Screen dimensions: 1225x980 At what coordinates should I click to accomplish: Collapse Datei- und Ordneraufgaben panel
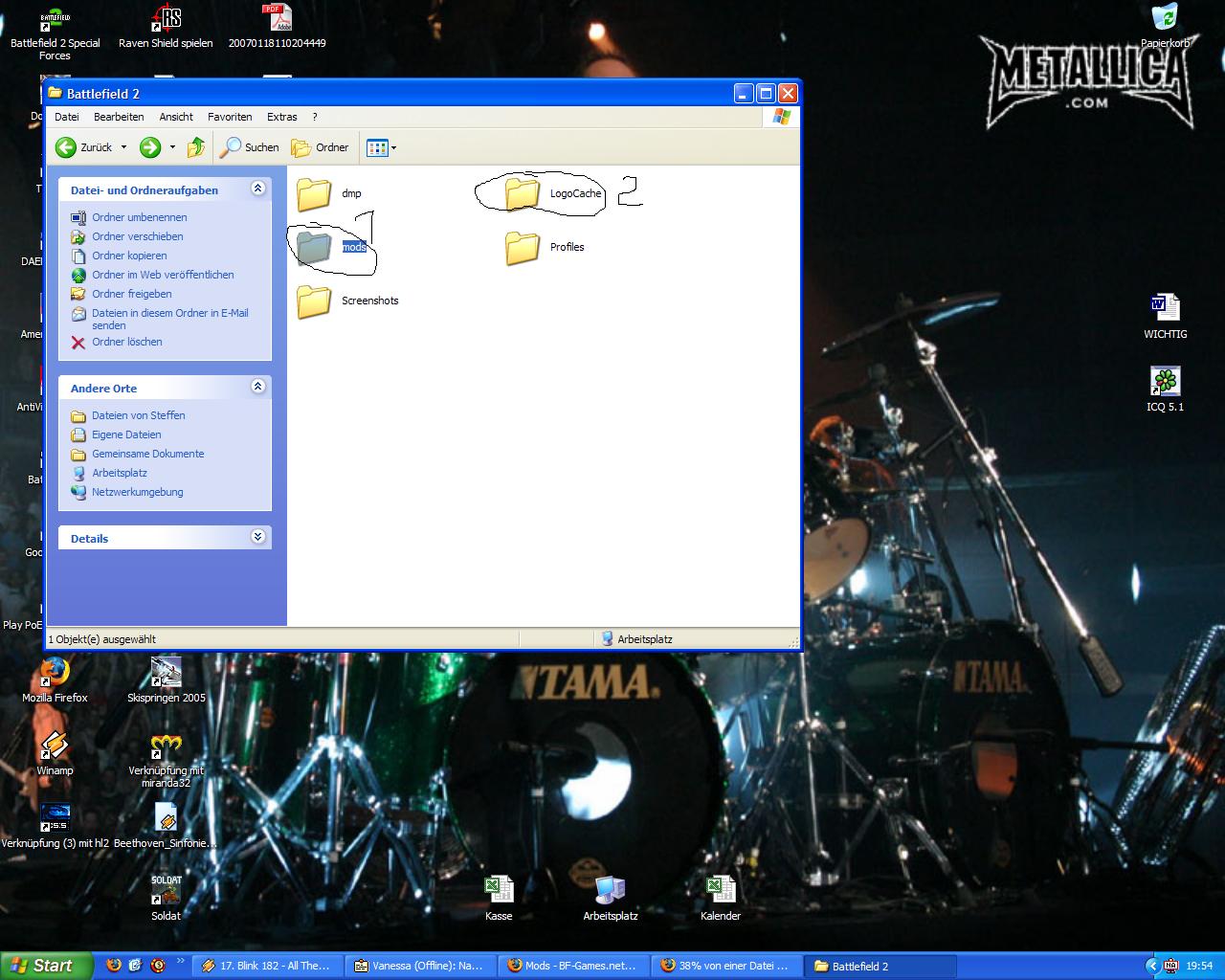(257, 189)
